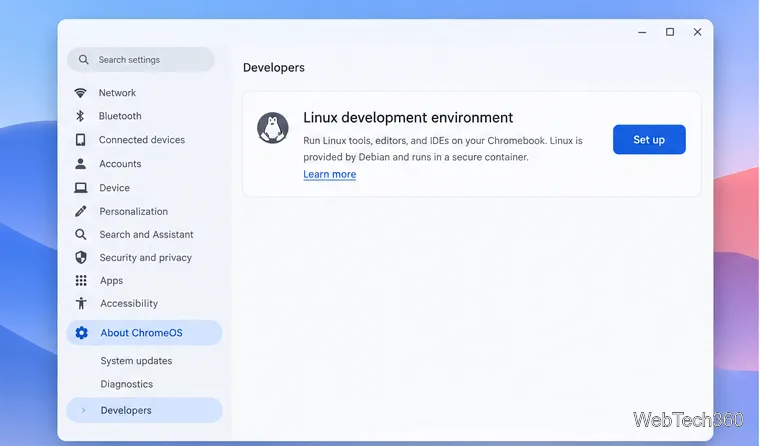Viewport: 760px width, 446px height.
Task: Click the person icon beside Accounts
Action: tap(80, 164)
